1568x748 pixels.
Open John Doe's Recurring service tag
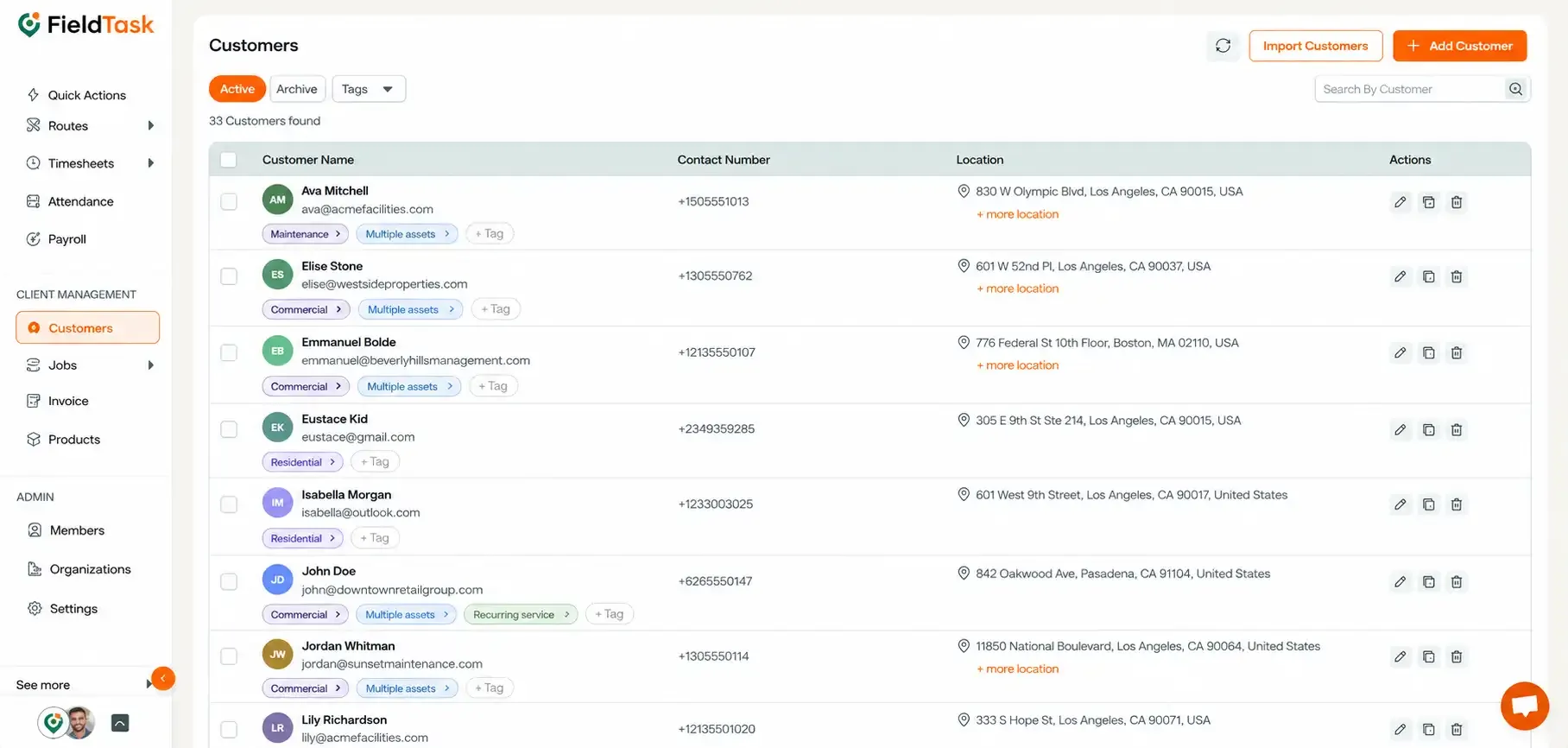522,614
